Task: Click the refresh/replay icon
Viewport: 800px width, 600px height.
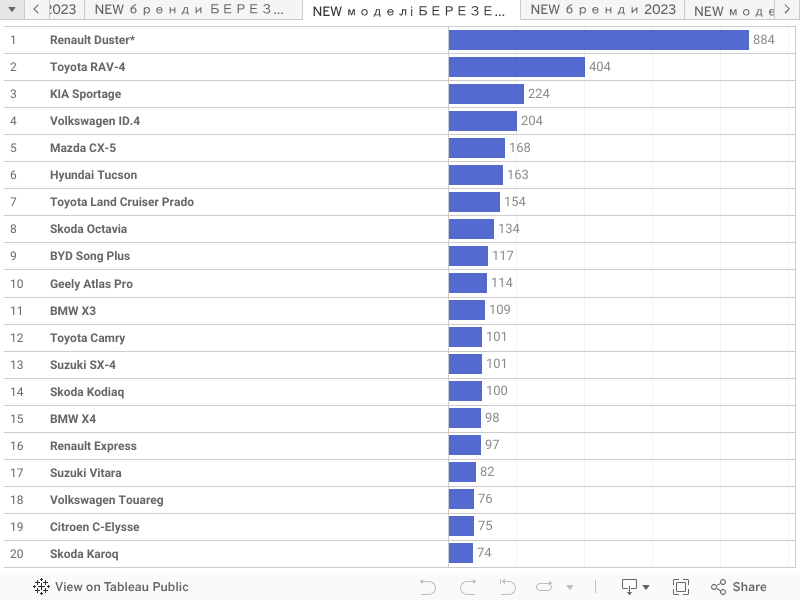Action: coord(544,587)
